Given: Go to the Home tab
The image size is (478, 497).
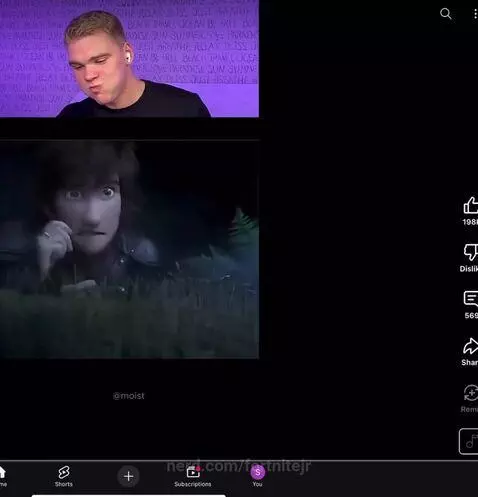Looking at the screenshot, I should 2,476.
